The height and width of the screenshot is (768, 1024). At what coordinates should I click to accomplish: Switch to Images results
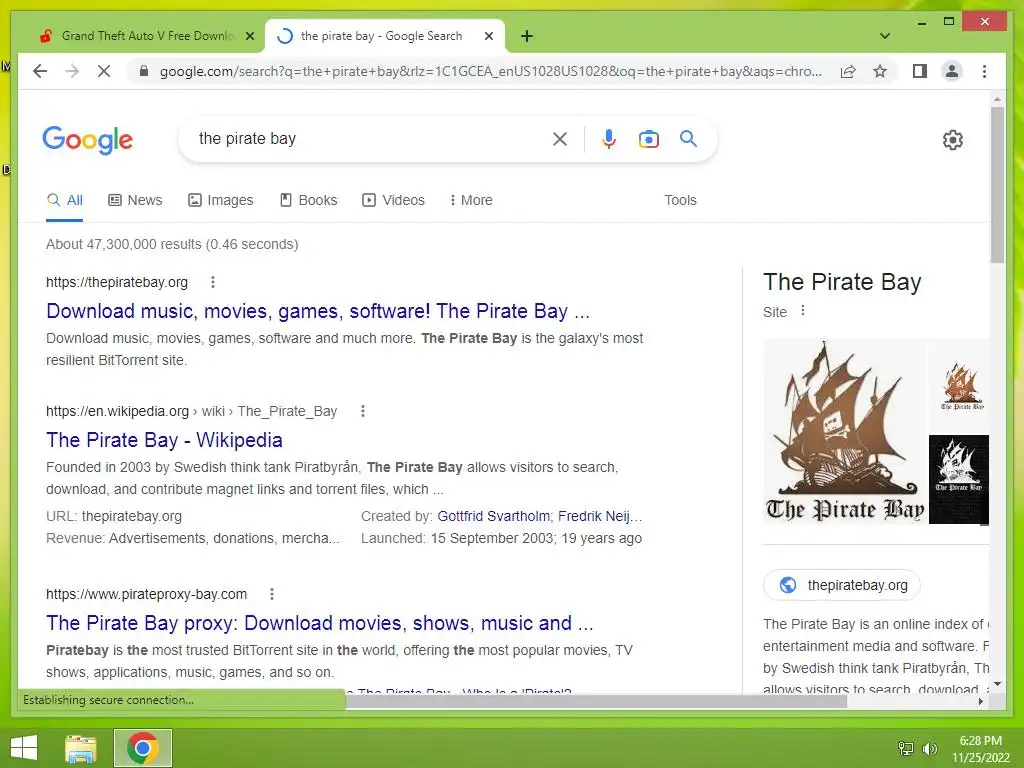(x=221, y=200)
